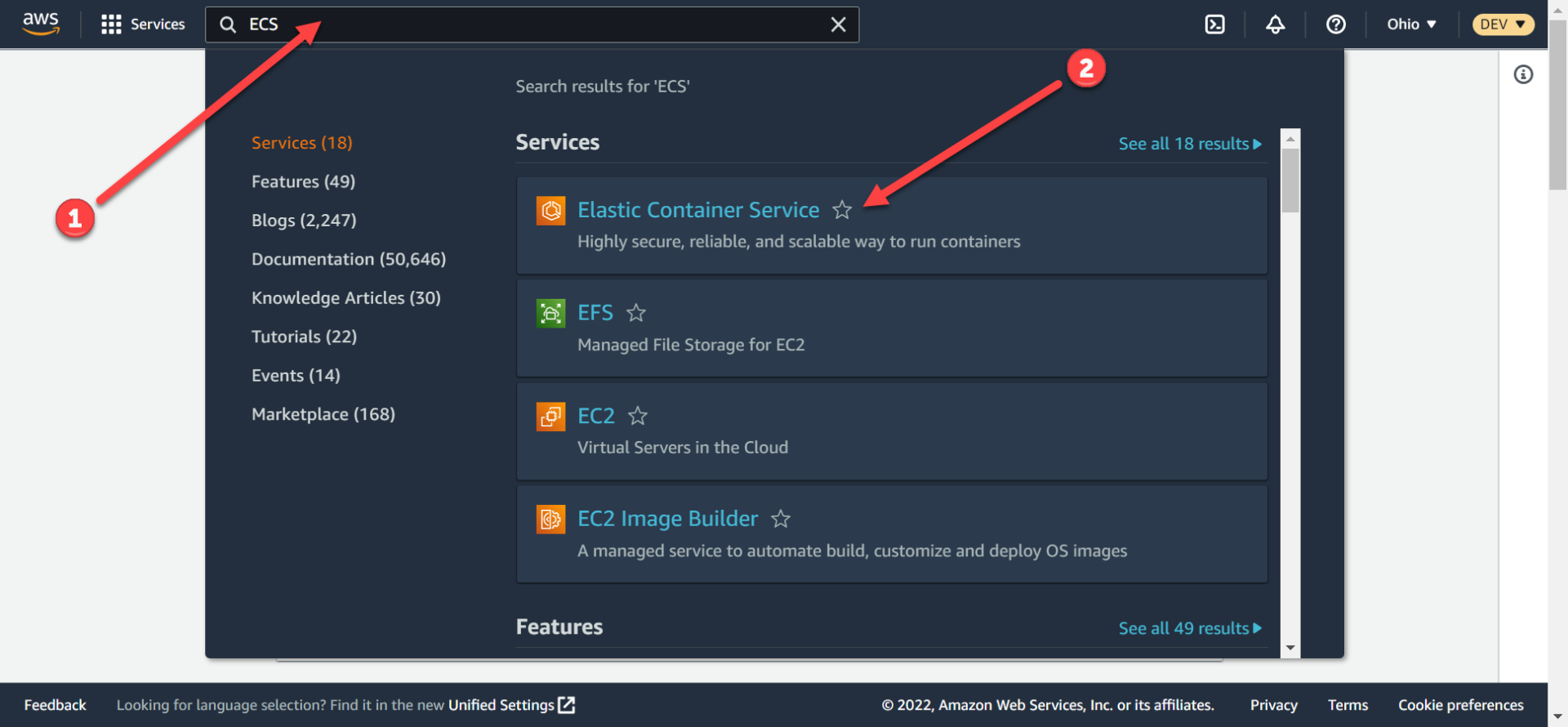Open the Unified Settings link

511,705
